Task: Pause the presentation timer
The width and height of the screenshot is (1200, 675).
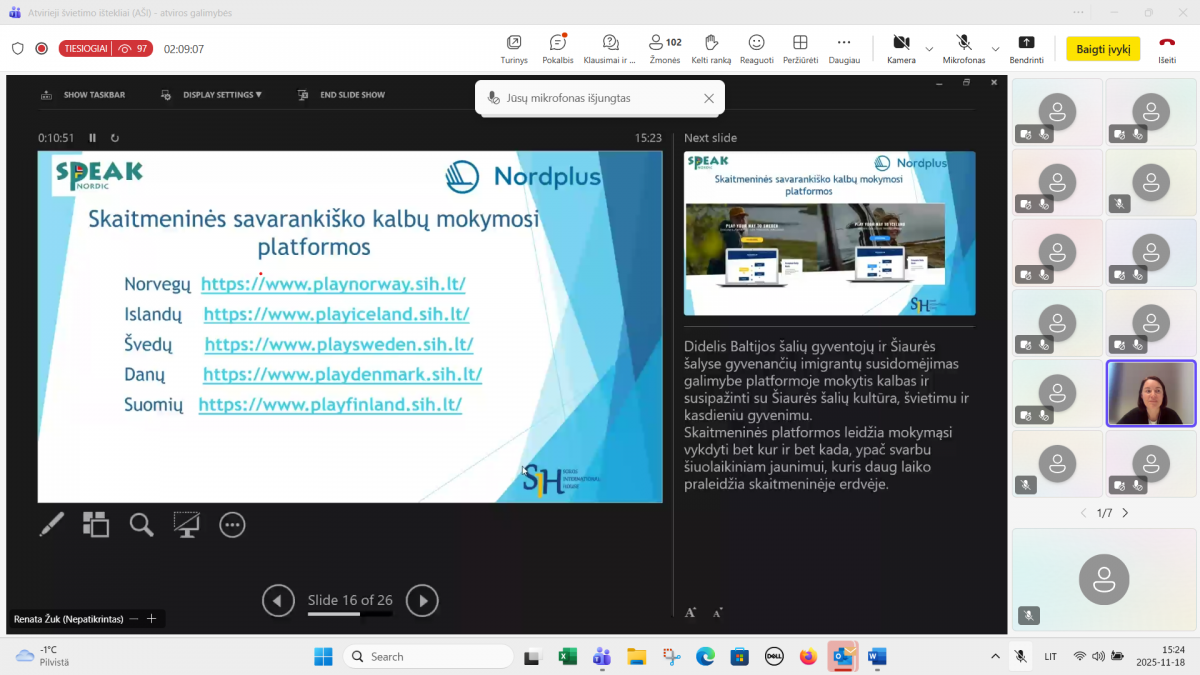Action: point(93,138)
